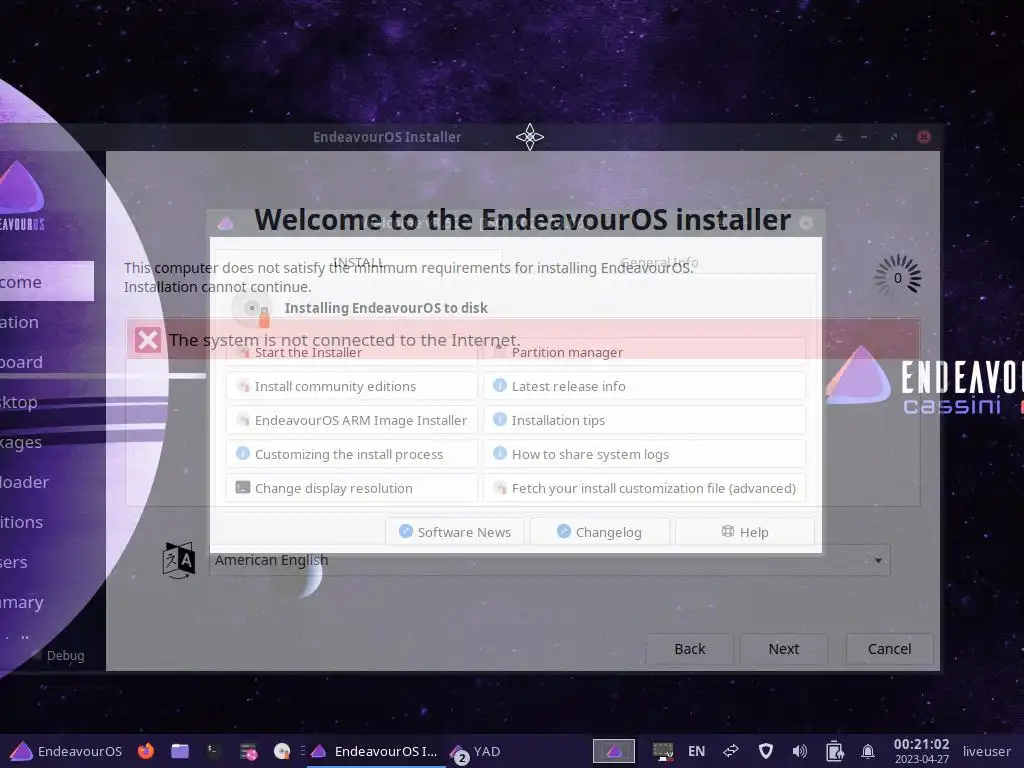Select the workspace switcher thumbnail in taskbar

(x=613, y=751)
